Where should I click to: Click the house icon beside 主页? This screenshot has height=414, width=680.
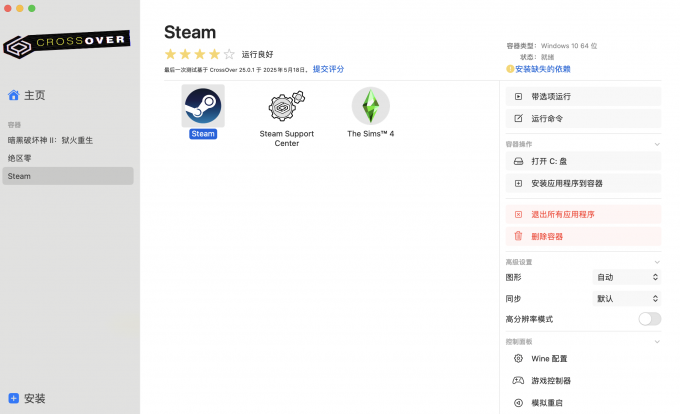coord(13,95)
